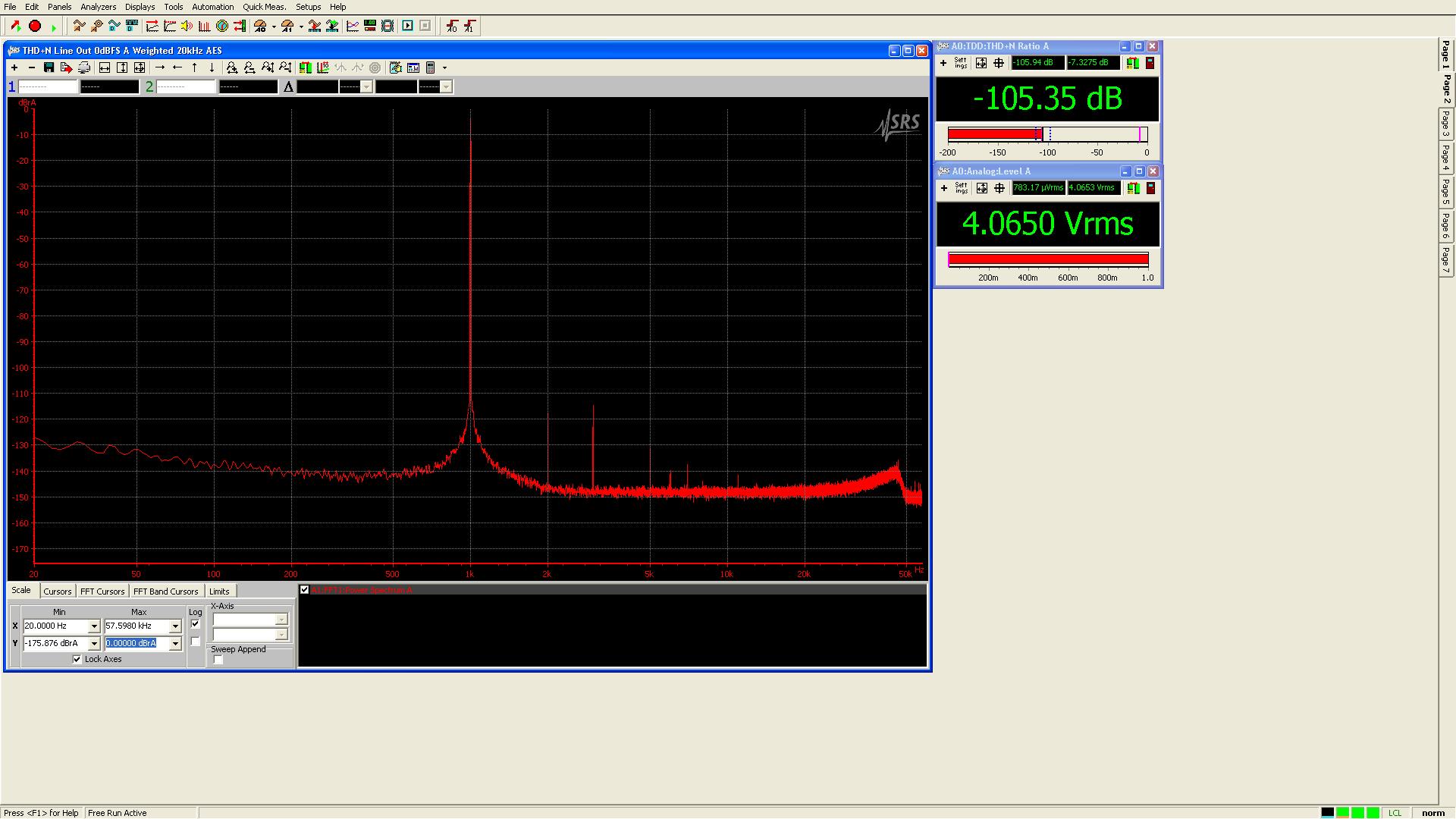1456x819 pixels.
Task: Pan graph up with the up arrow icon
Action: (x=195, y=67)
